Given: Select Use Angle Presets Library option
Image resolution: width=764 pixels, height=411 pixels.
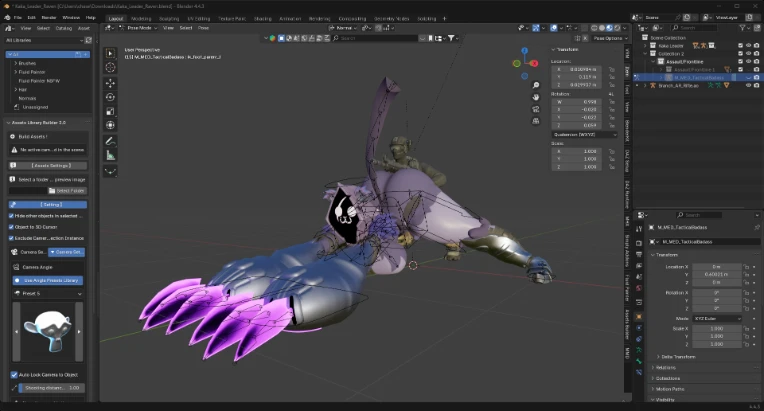Looking at the screenshot, I should click(x=48, y=280).
